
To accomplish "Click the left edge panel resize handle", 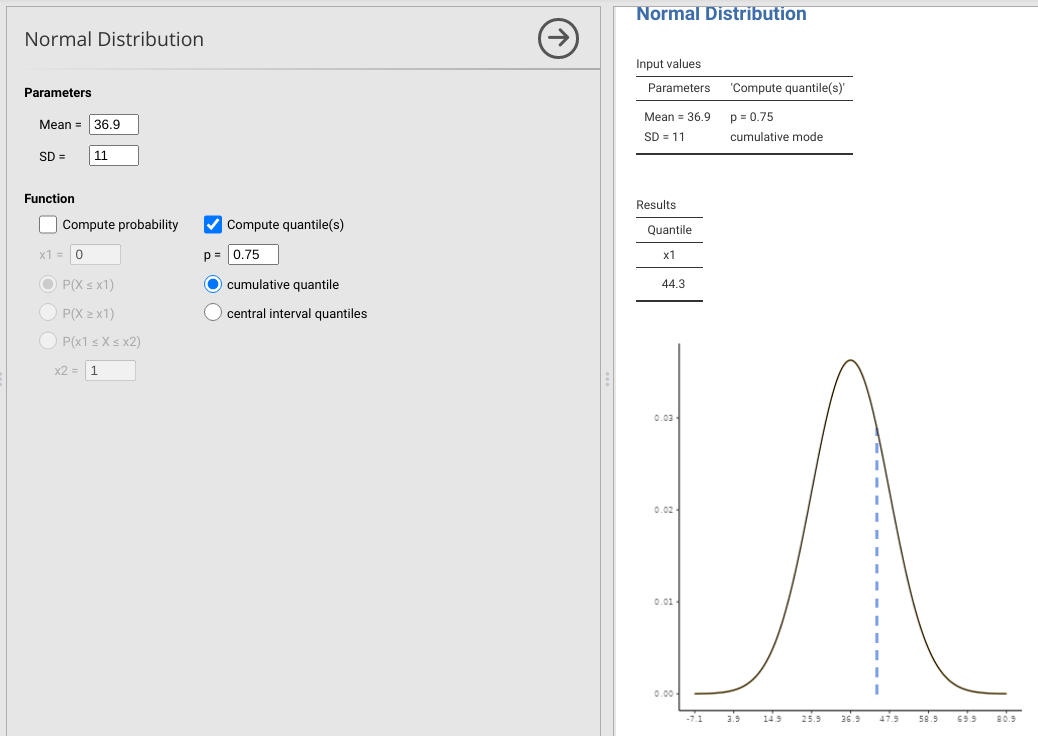I will tap(2, 380).
